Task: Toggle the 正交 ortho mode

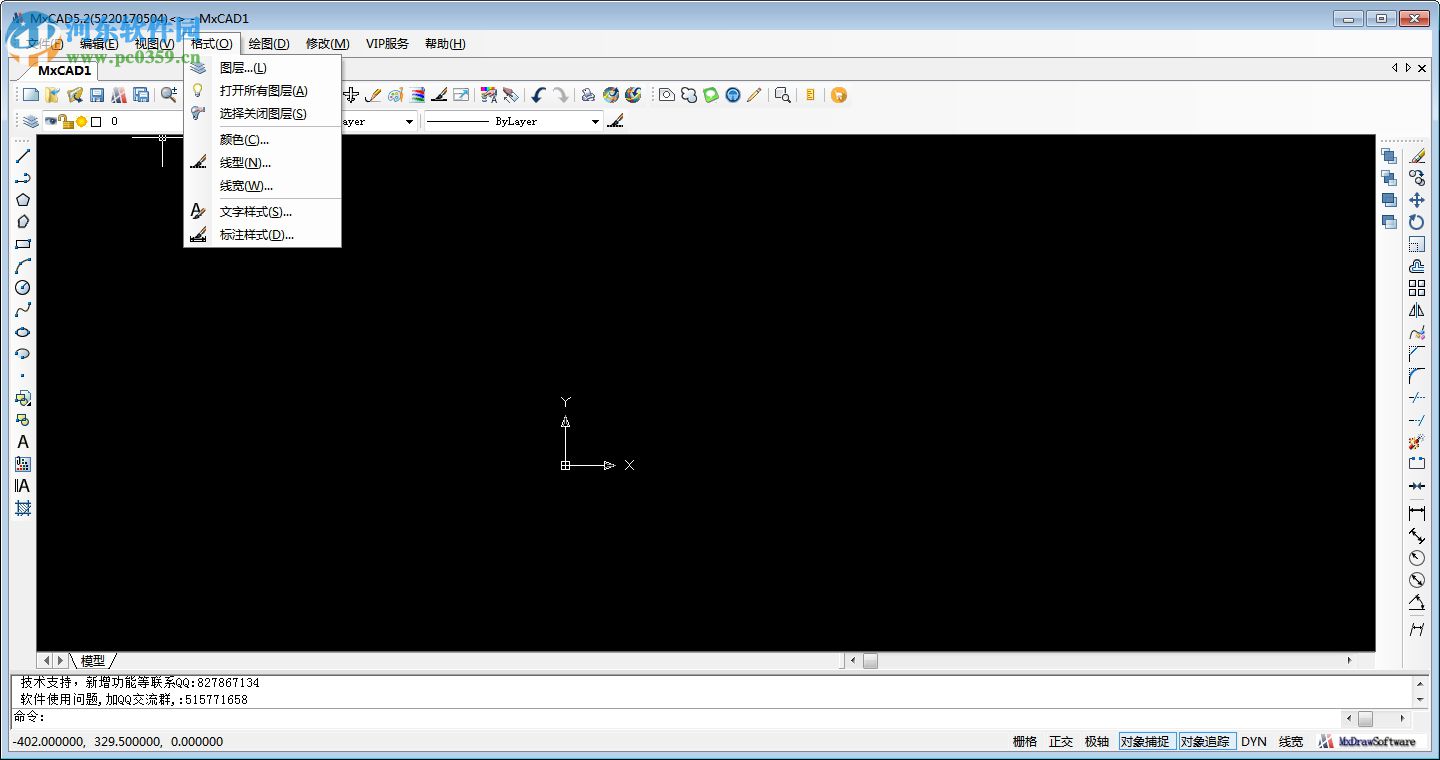Action: 1061,742
